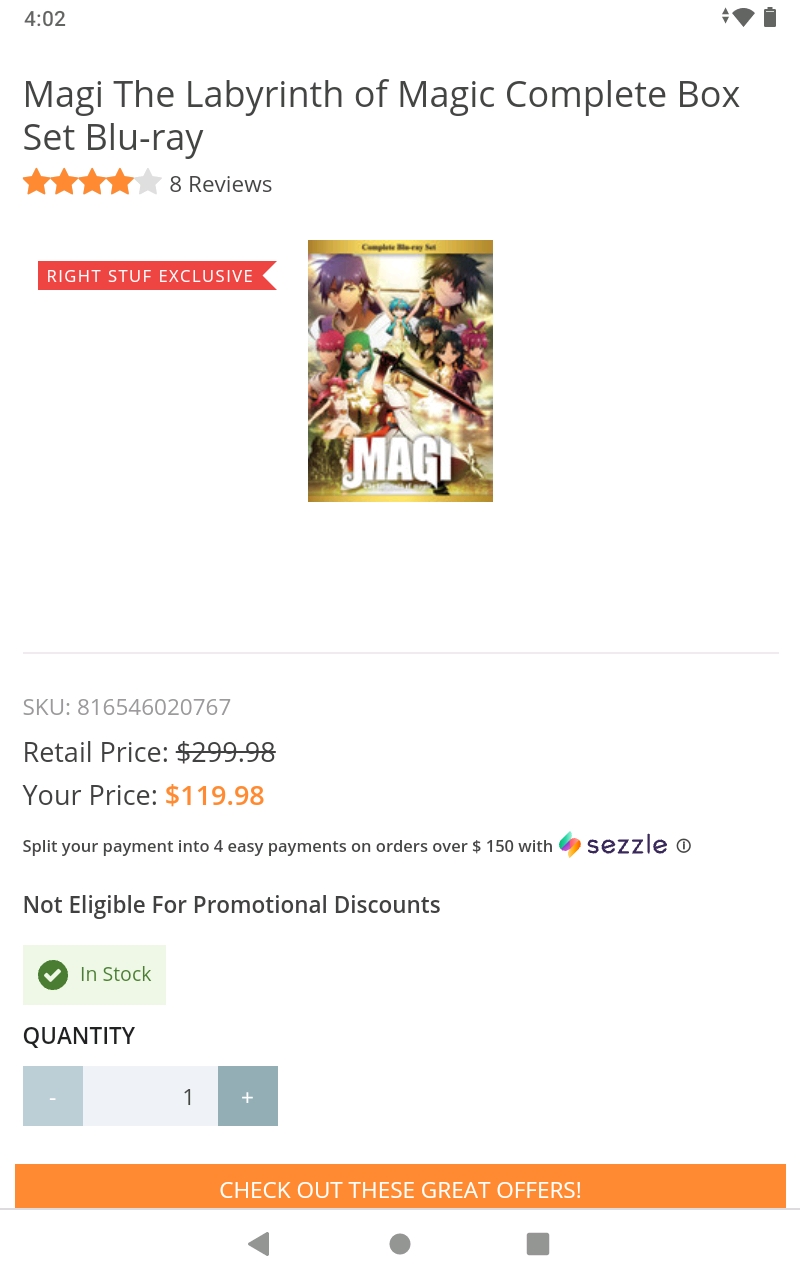Open the Sezzle info tooltip icon
This screenshot has width=800, height=1280.
point(683,845)
